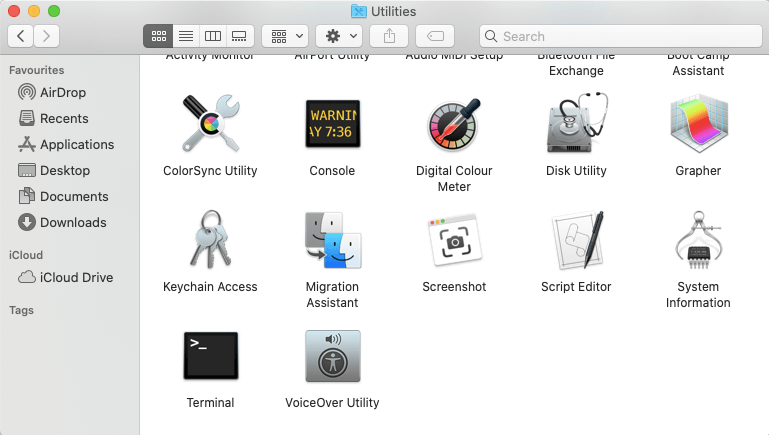Click the Boot Camp Assistant label

[698, 65]
